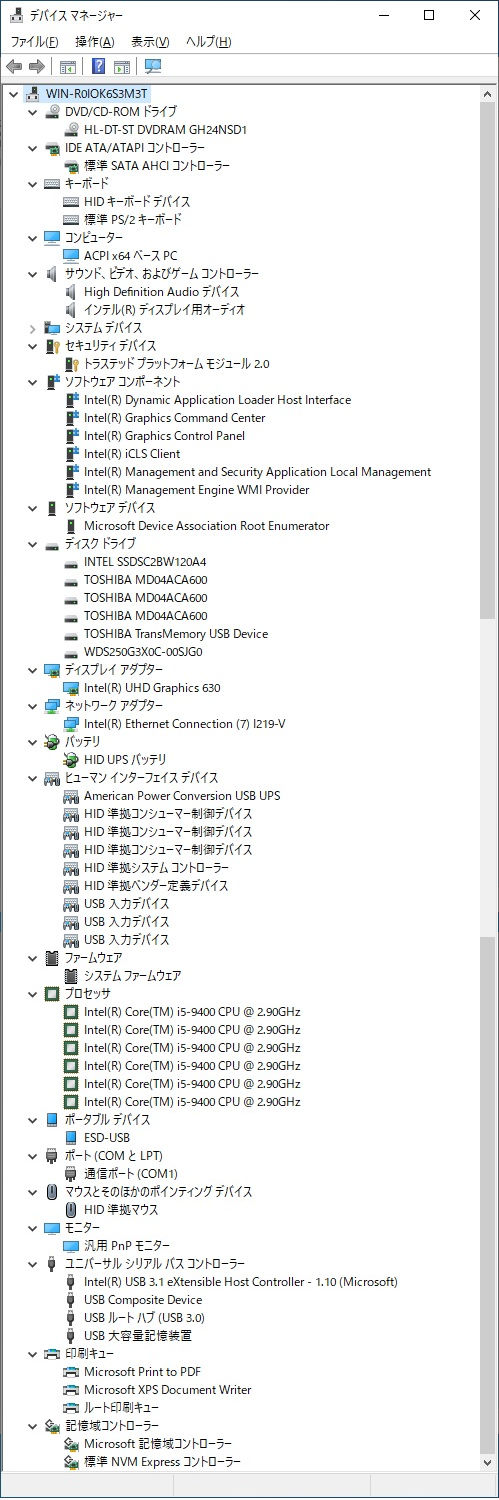This screenshot has width=499, height=1500.
Task: Collapse the ディスク ドライブ category
Action: (x=32, y=544)
